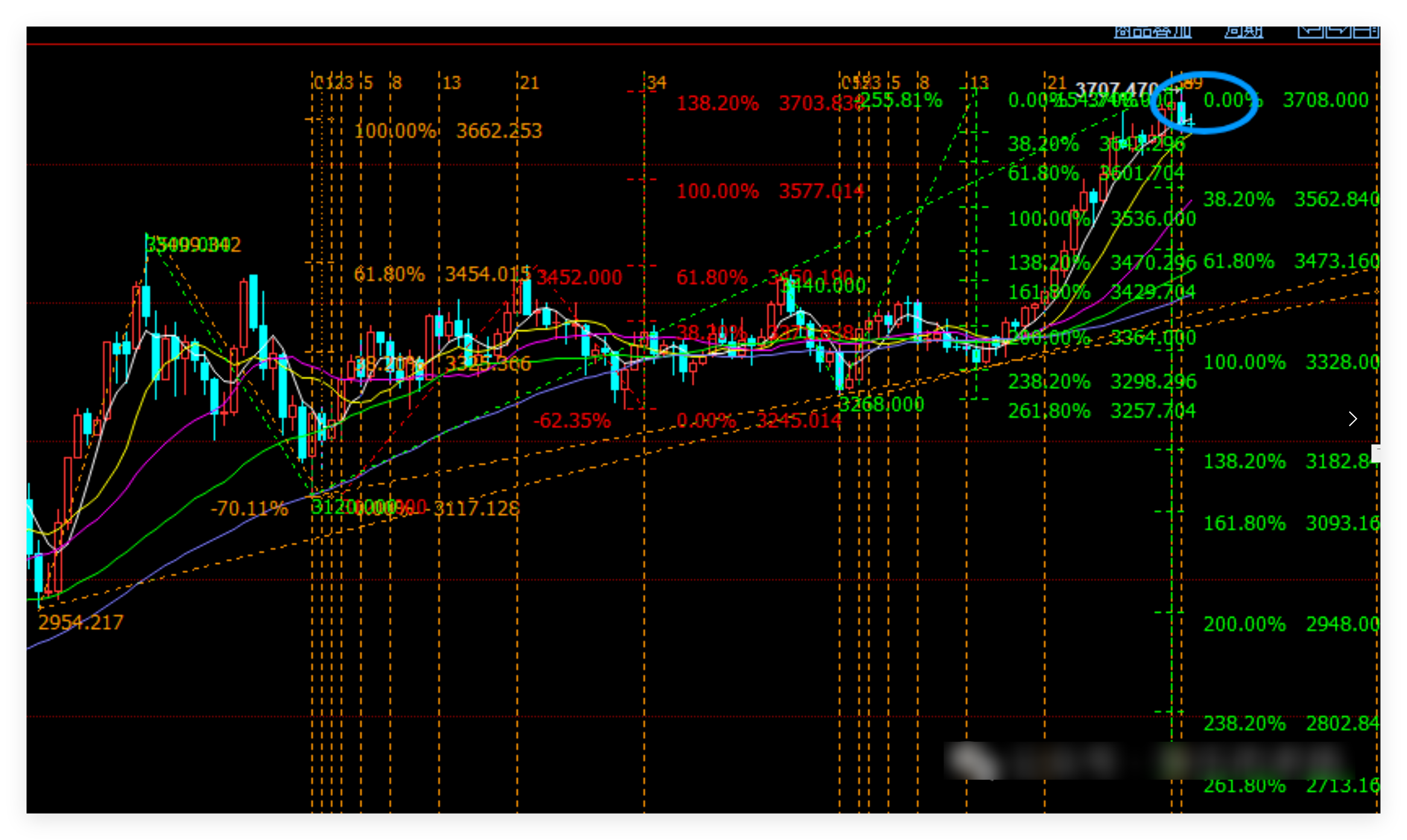This screenshot has height=840, width=1407.
Task: Open the rightmost blue underlined link at the top
Action: click(x=1338, y=32)
